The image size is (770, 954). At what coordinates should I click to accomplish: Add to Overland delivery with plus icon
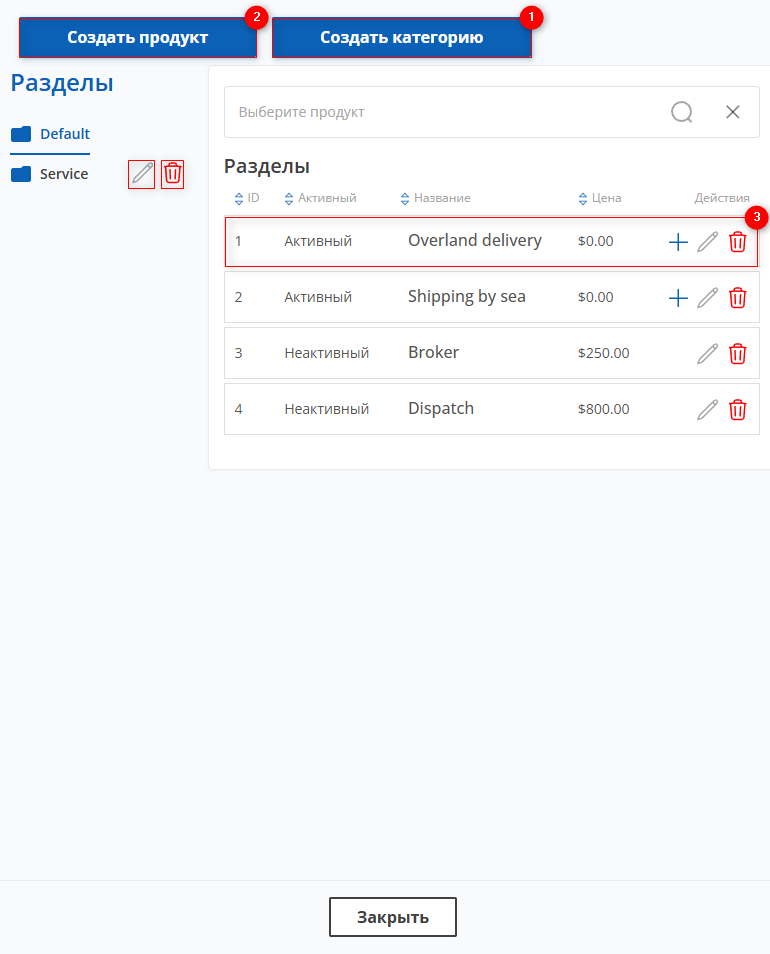coord(678,242)
